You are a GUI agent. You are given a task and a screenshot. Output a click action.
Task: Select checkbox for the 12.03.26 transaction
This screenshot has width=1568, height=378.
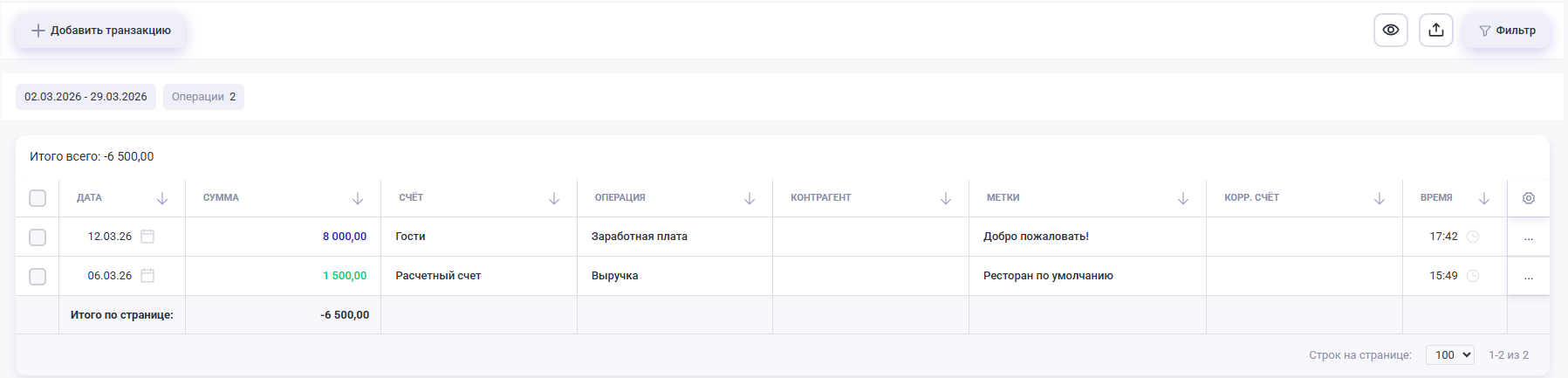[38, 237]
